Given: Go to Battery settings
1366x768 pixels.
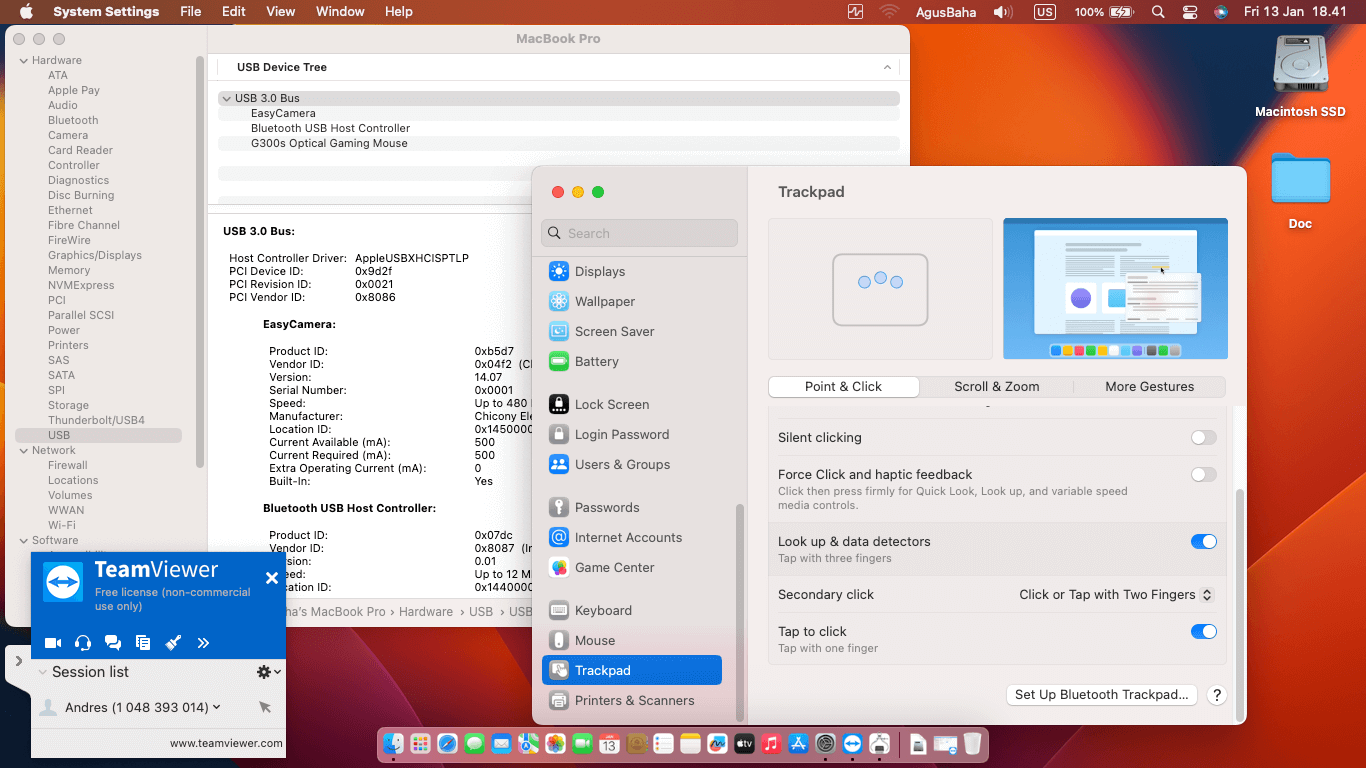Looking at the screenshot, I should (x=631, y=361).
